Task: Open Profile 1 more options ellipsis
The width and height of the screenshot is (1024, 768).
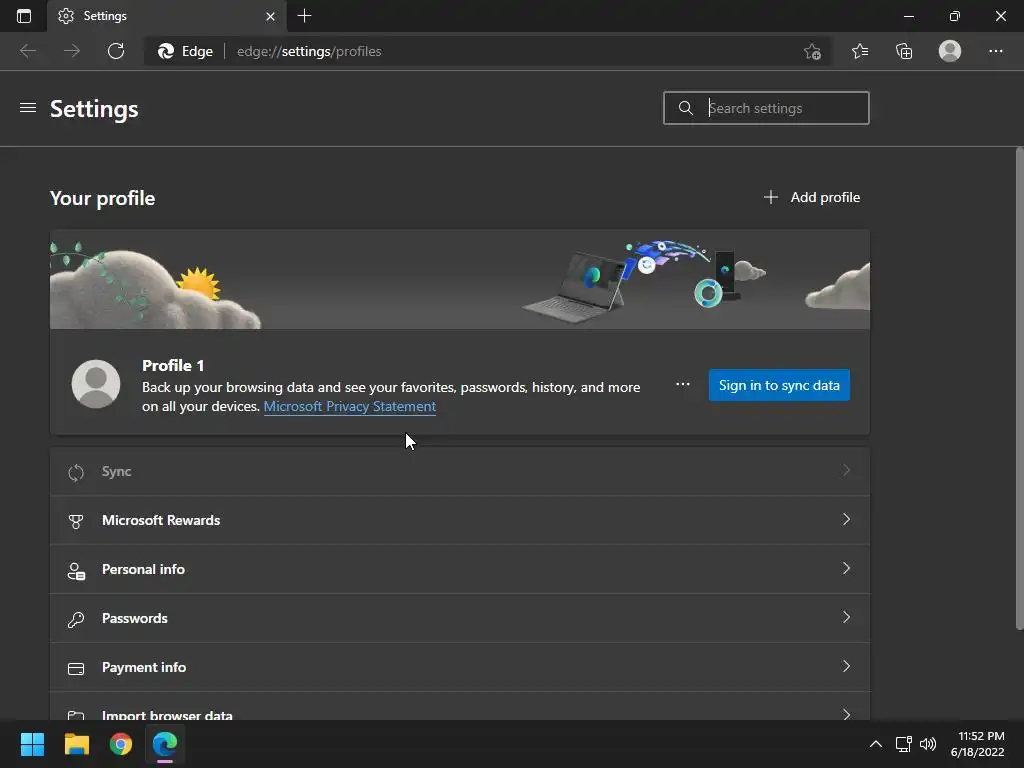Action: (x=682, y=384)
